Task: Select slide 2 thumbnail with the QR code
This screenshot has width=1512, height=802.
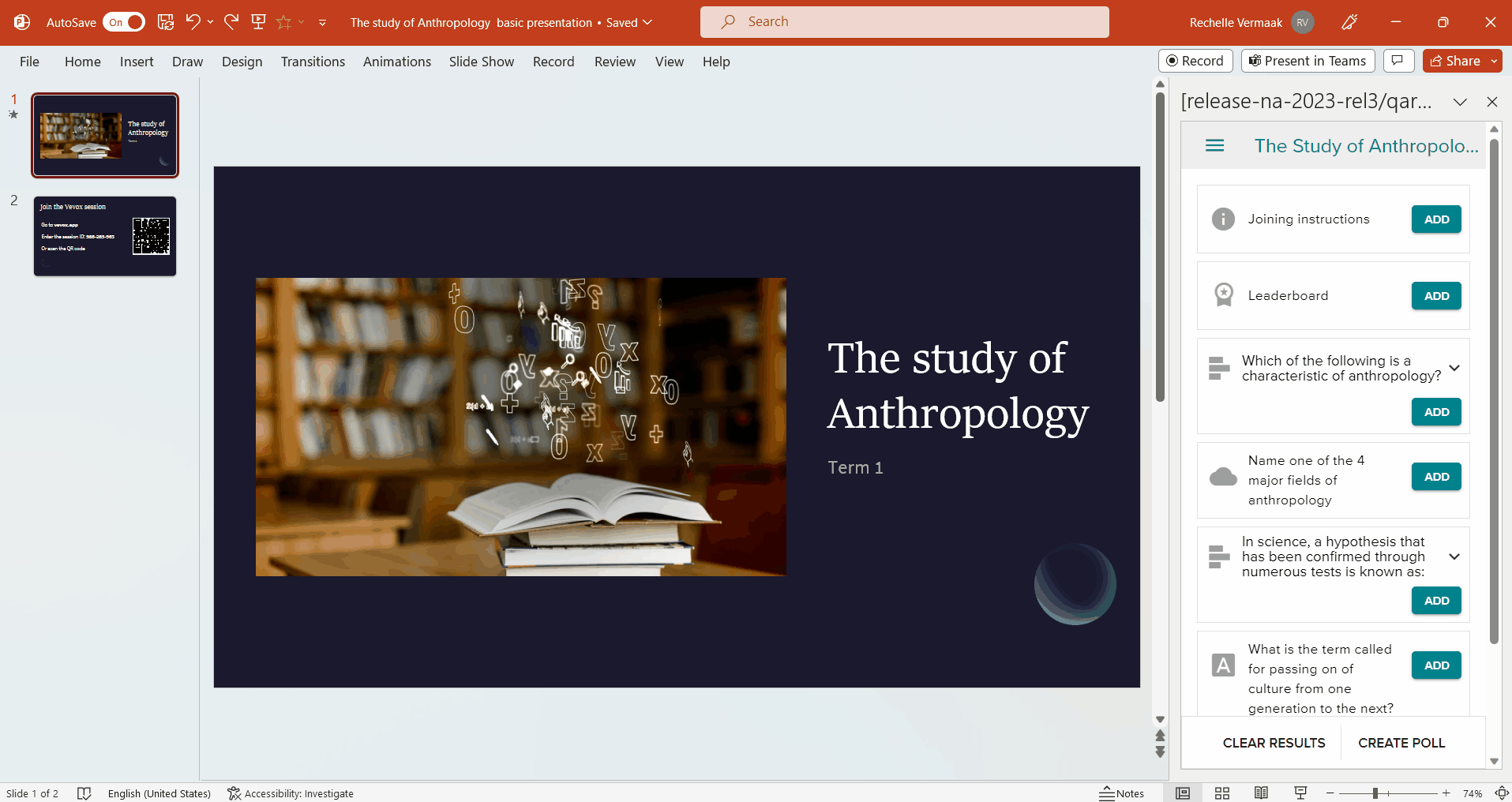Action: tap(104, 236)
